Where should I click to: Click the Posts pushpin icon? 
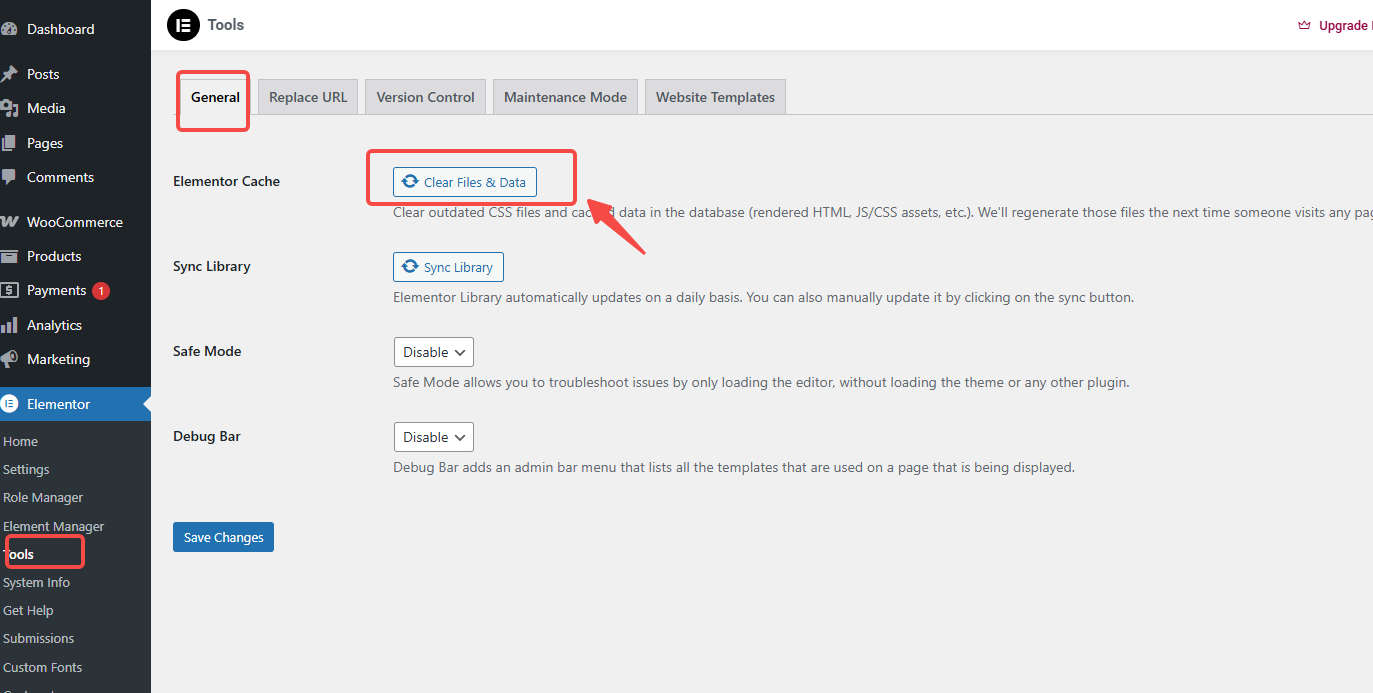pyautogui.click(x=9, y=74)
